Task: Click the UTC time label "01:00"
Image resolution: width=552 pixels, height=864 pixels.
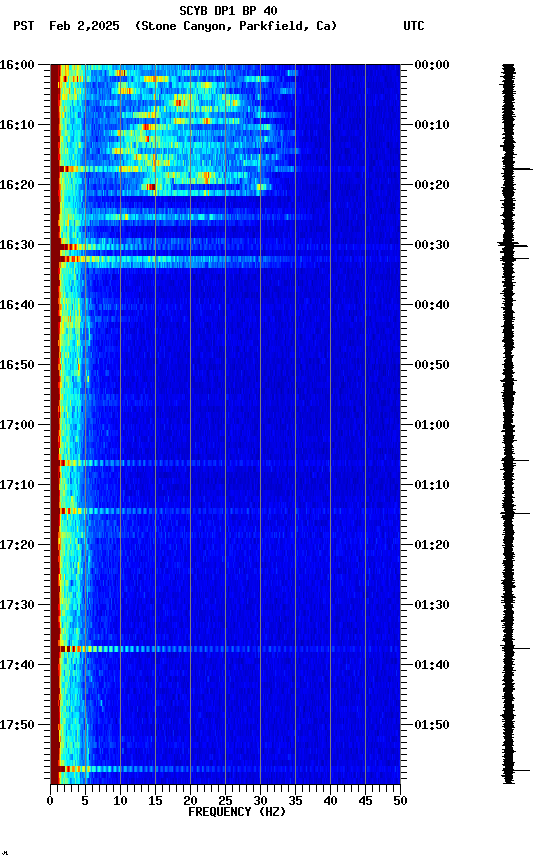Action: tap(432, 425)
